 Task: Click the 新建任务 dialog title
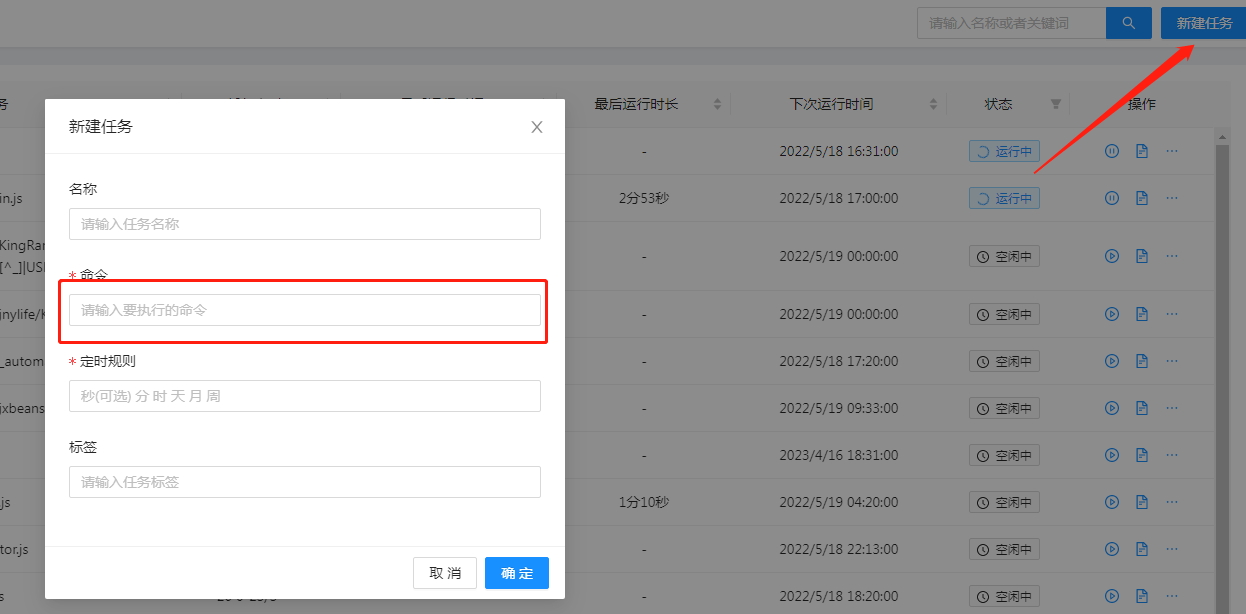coord(100,127)
